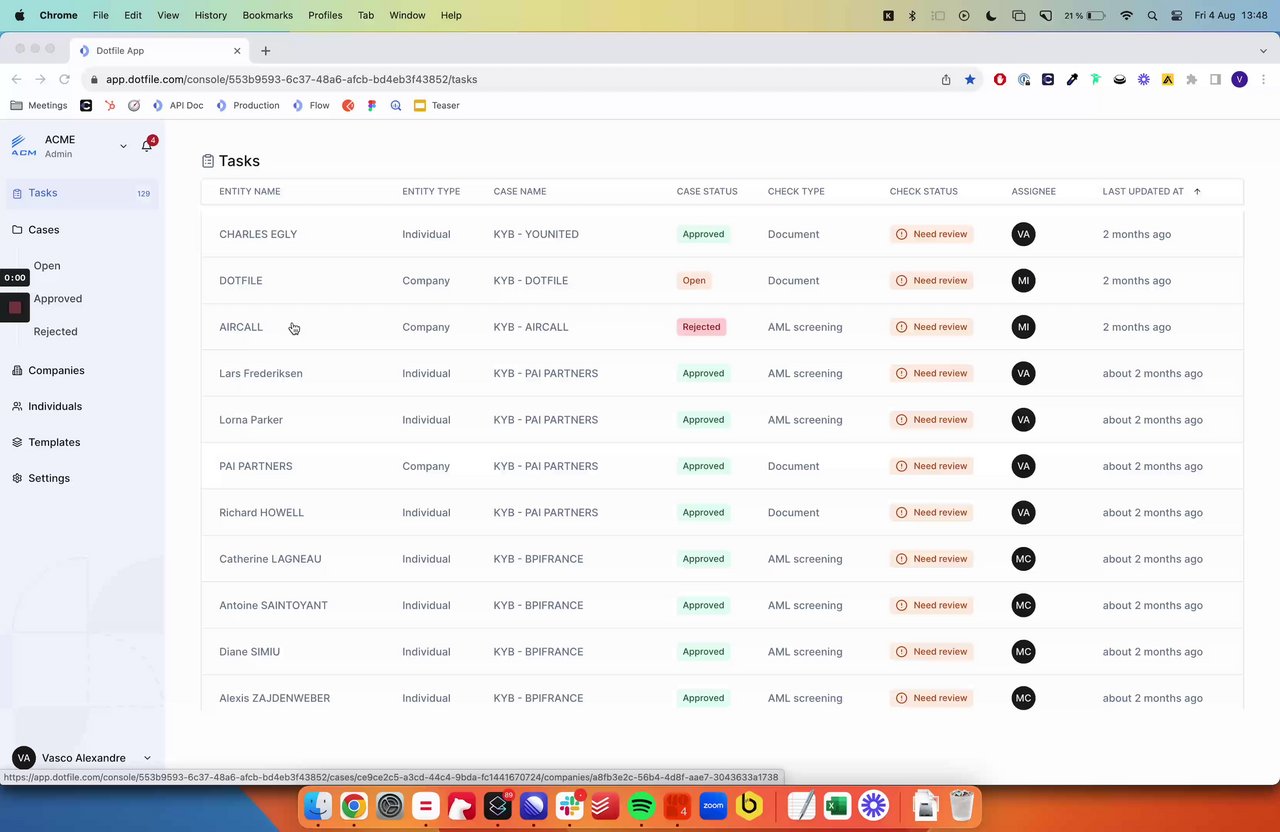This screenshot has width=1280, height=832.
Task: Expand Vasco Alexandre user menu chevron
Action: [x=147, y=758]
